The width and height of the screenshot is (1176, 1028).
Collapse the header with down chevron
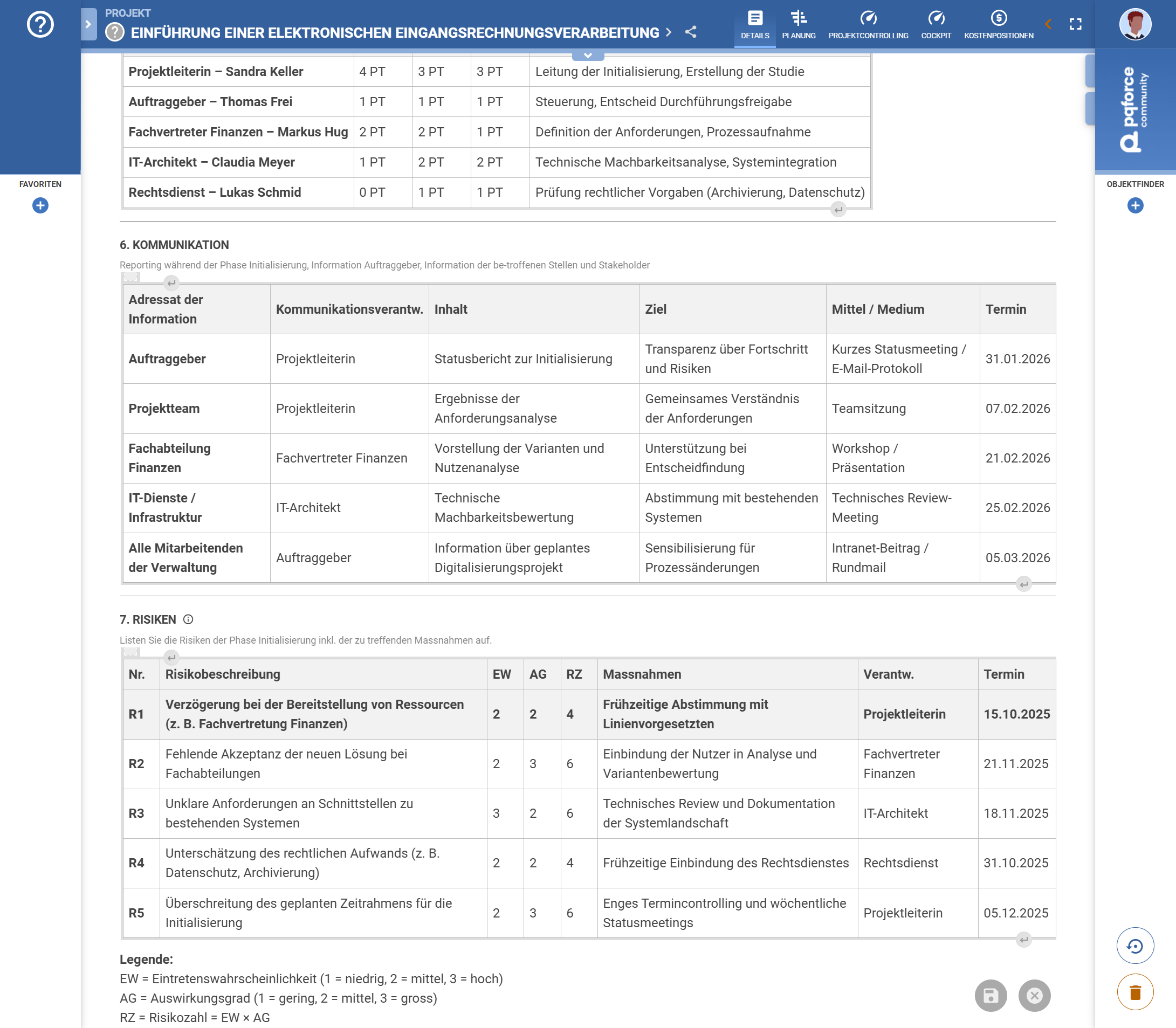[x=588, y=56]
